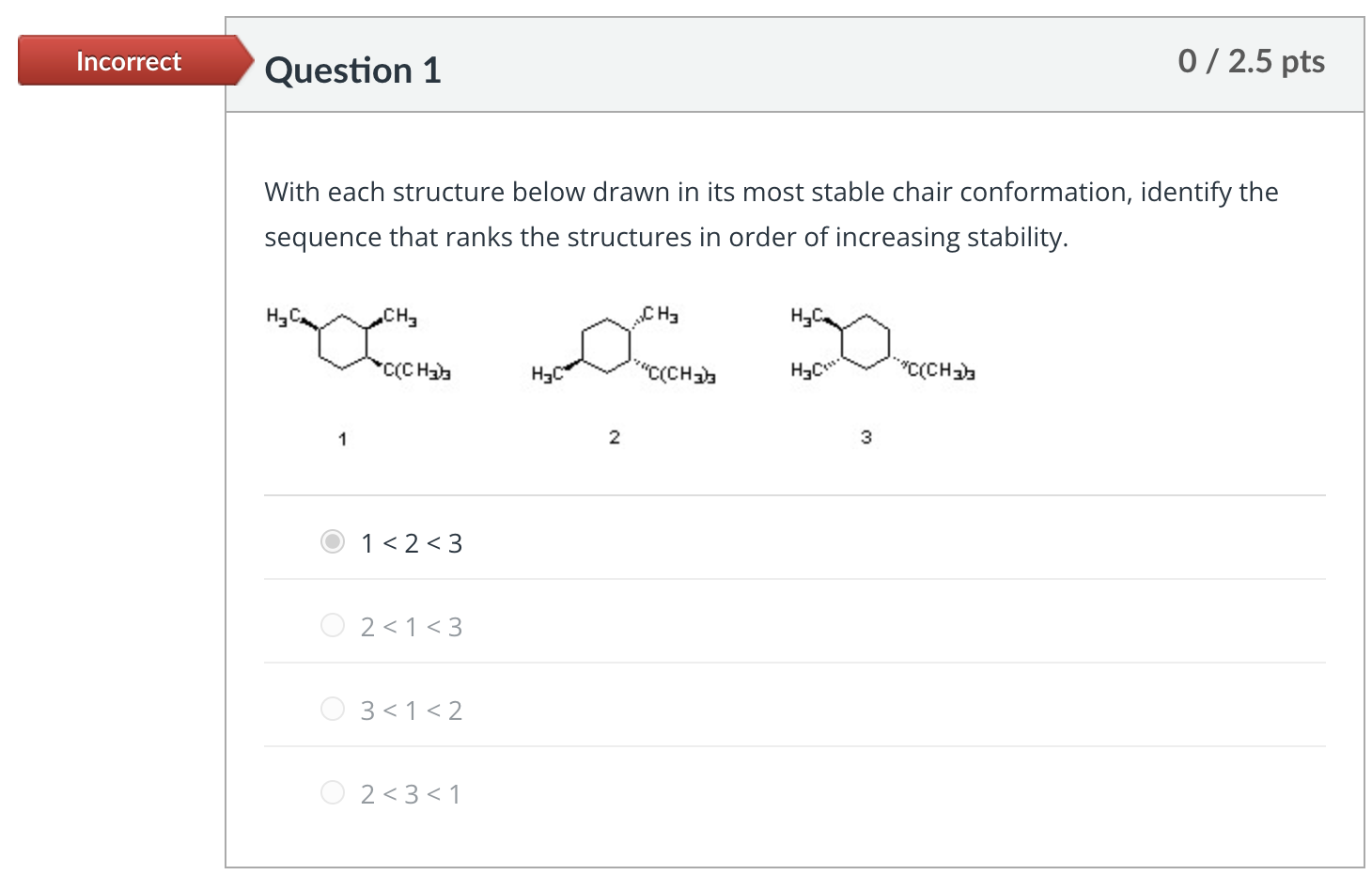The image size is (1372, 875).
Task: Select the radio button for answer 3 < 1 < 2
Action: (333, 709)
